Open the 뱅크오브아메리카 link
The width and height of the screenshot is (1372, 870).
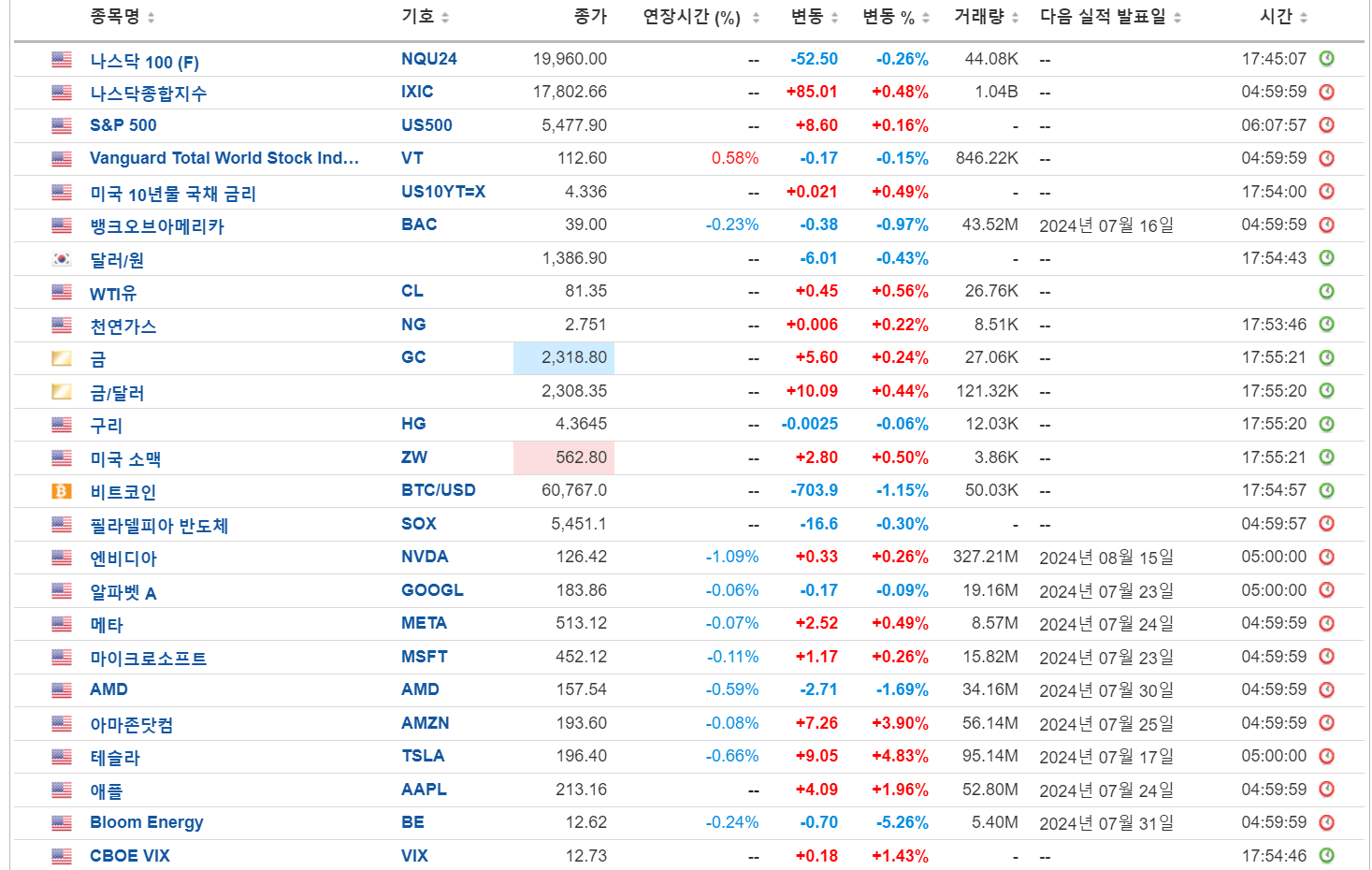tap(157, 226)
